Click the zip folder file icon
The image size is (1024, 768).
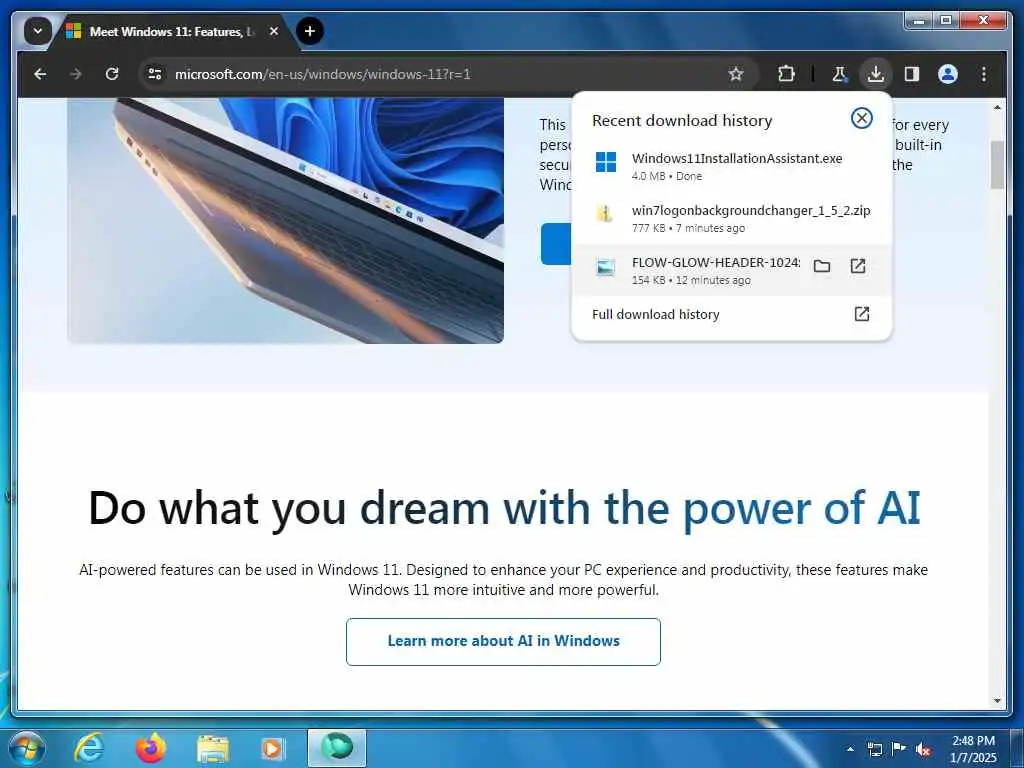pos(605,214)
